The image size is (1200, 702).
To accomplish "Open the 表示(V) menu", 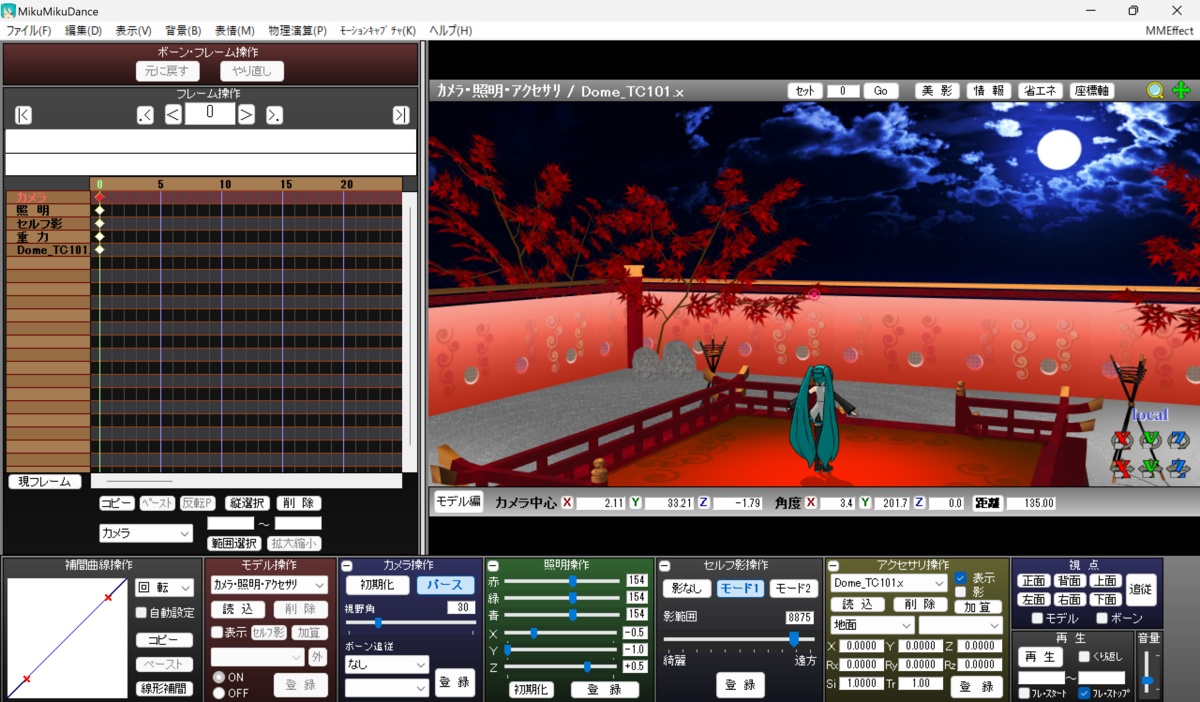I will click(x=133, y=31).
